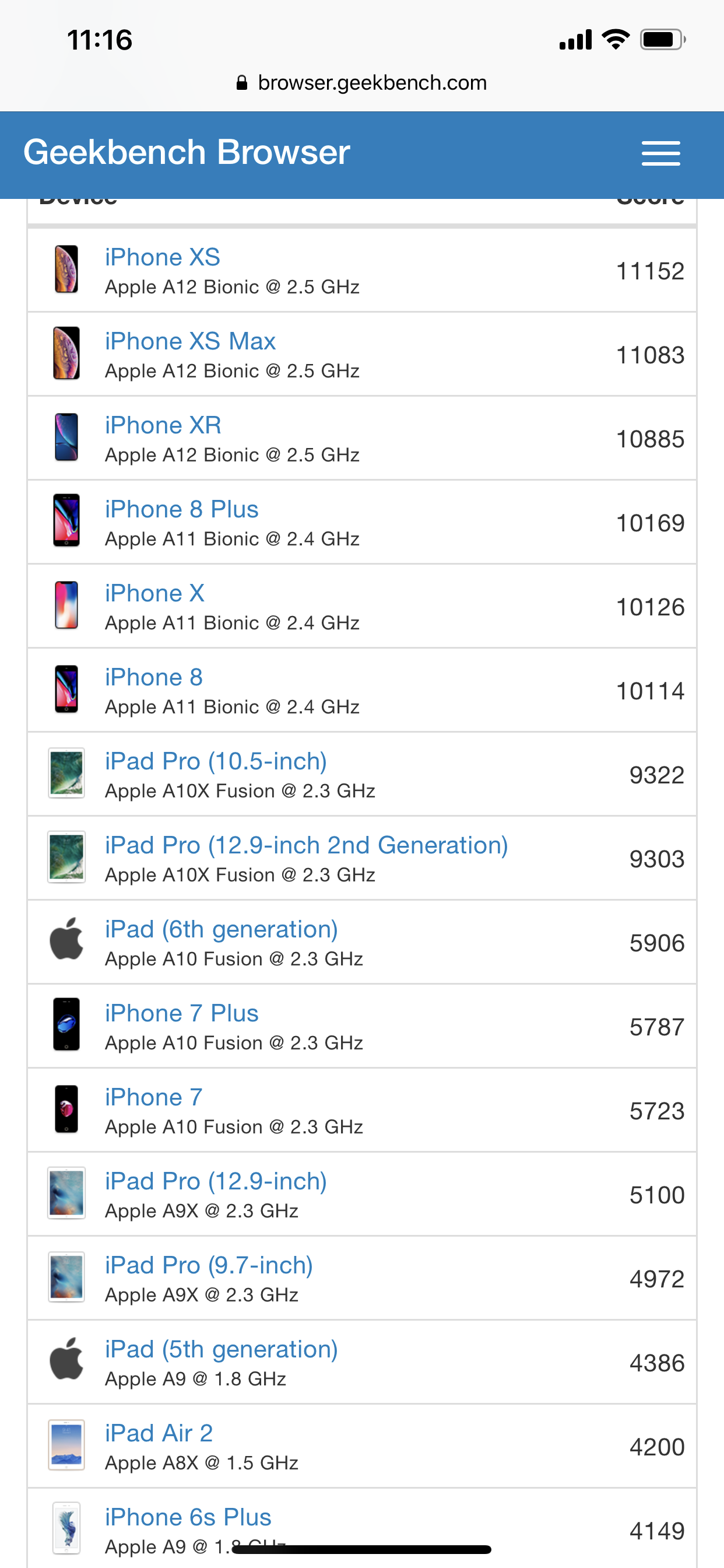The height and width of the screenshot is (1568, 724).
Task: Tap the iPad Air 2 device image
Action: click(66, 1445)
